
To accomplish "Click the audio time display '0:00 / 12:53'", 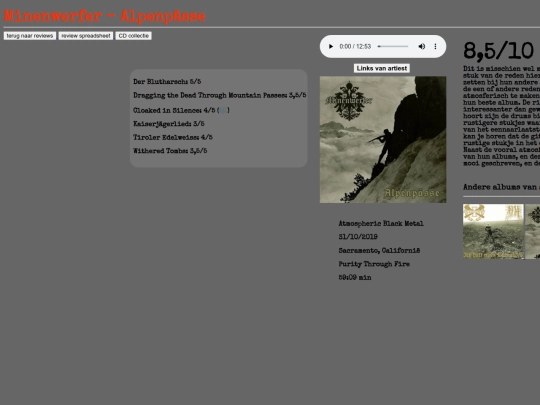I will [x=355, y=46].
